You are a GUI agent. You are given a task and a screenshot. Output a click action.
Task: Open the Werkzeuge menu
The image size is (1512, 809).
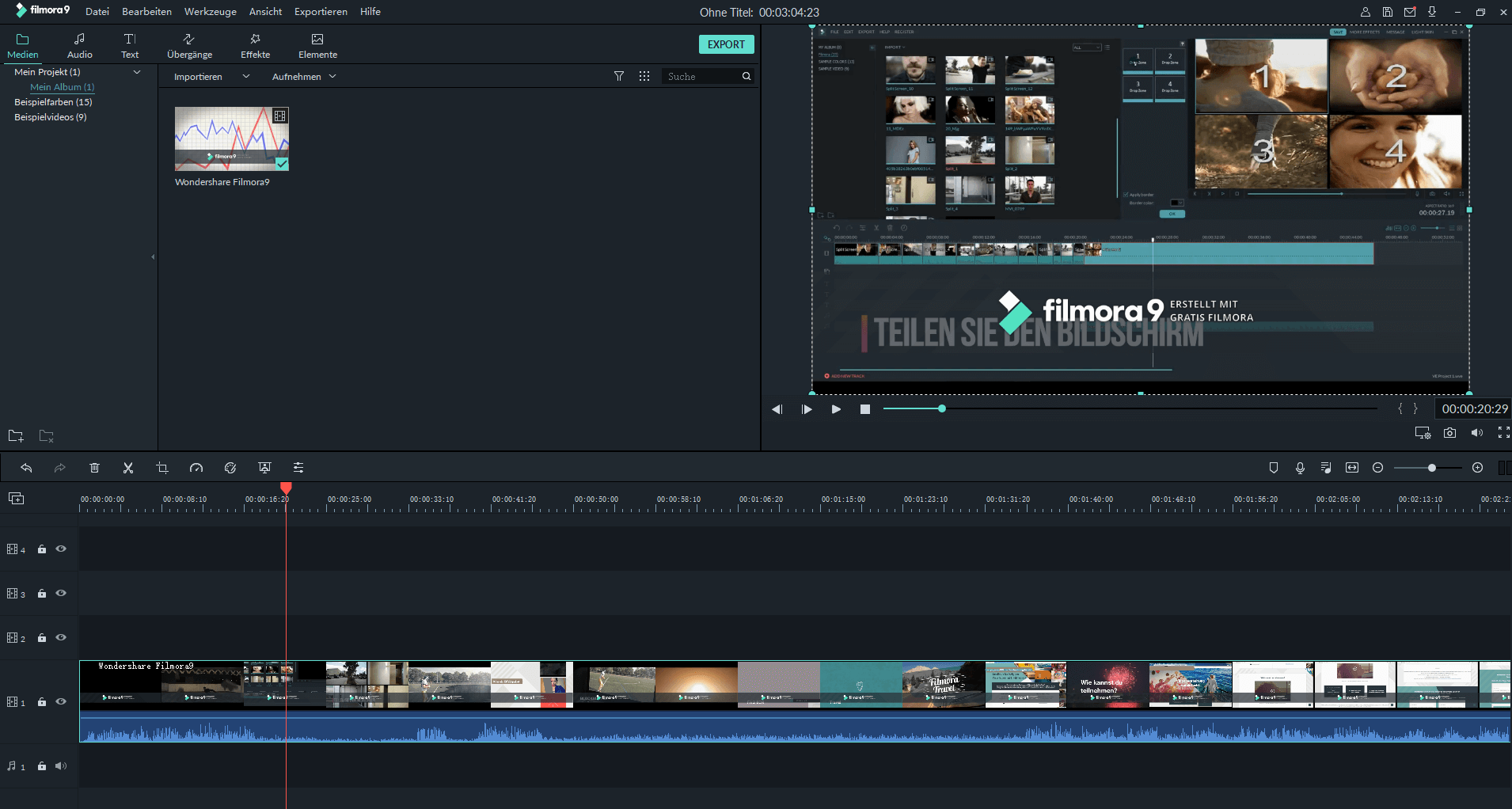click(211, 12)
